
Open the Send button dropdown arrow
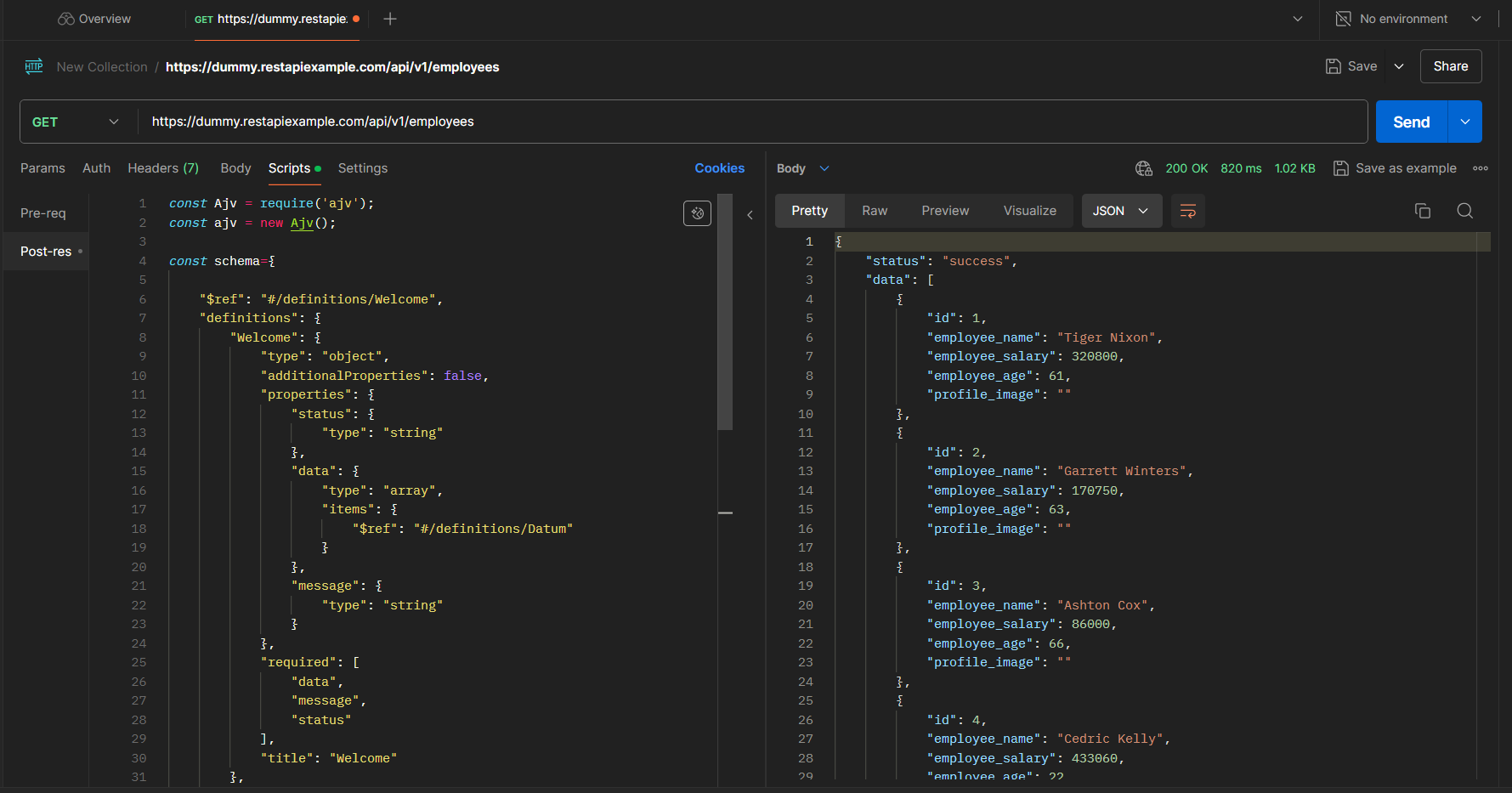pyautogui.click(x=1464, y=122)
